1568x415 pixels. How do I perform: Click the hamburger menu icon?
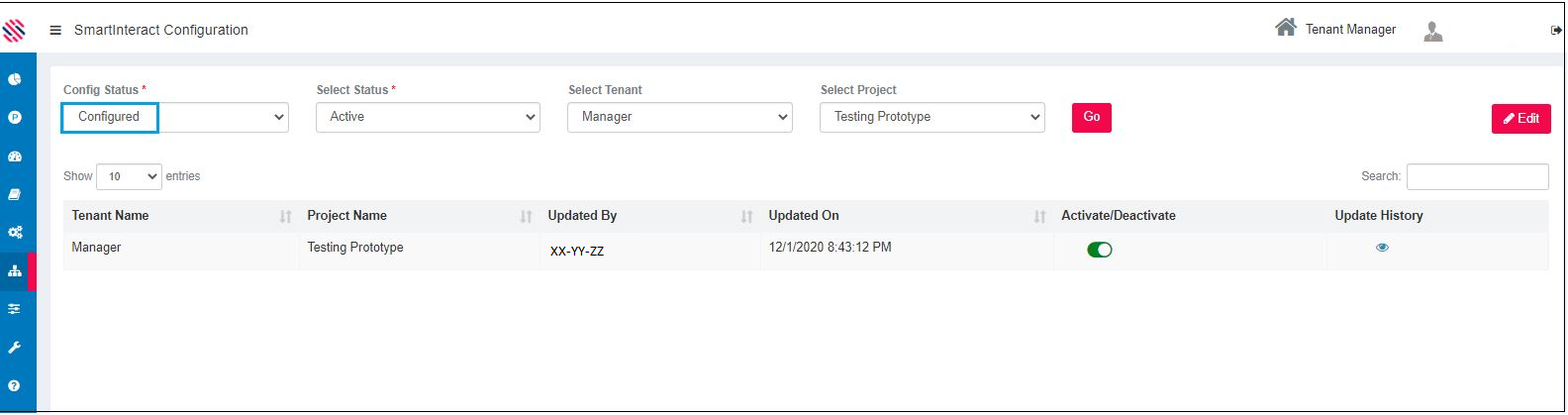pos(55,31)
